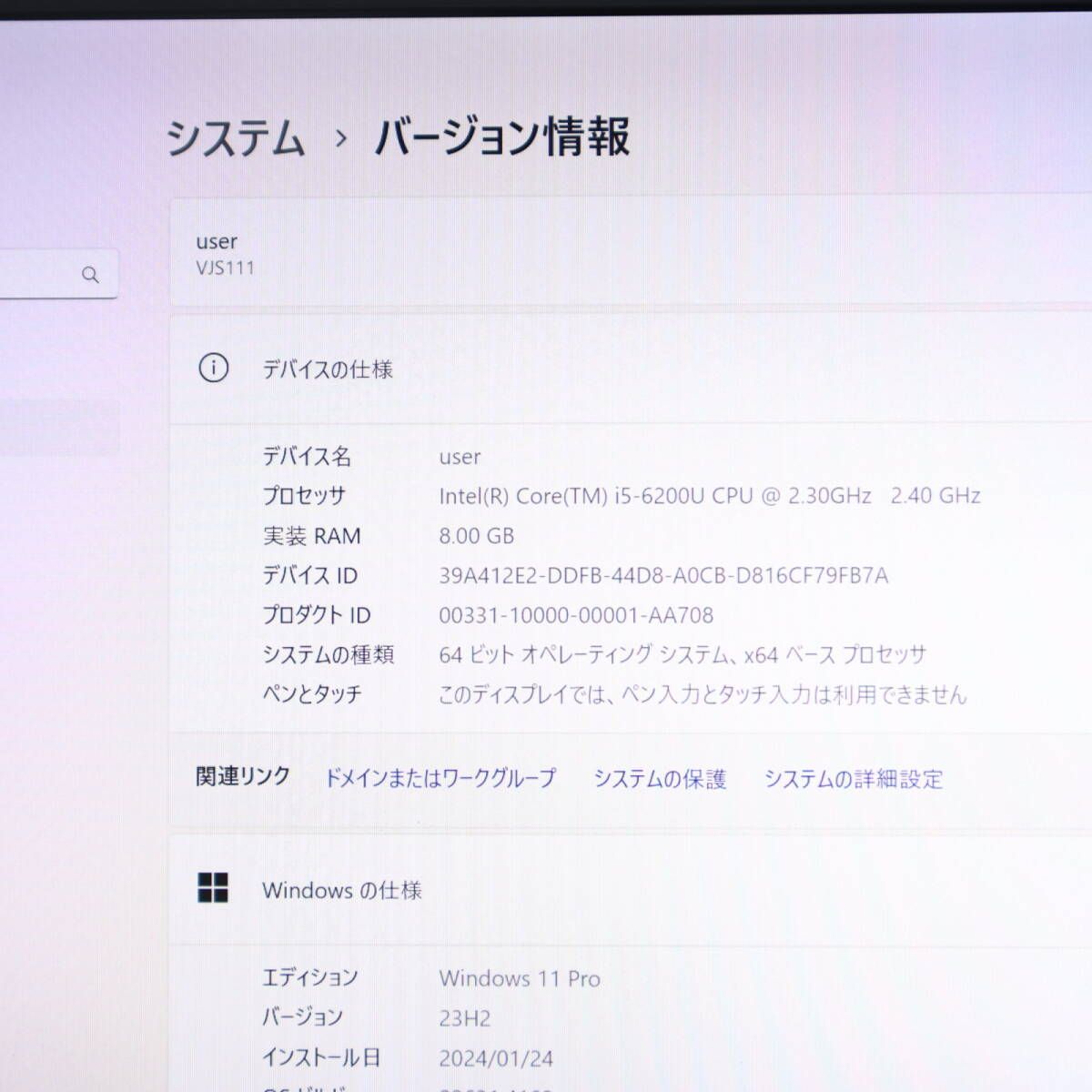Click the device specifications info icon
The image size is (1092, 1092).
point(213,368)
